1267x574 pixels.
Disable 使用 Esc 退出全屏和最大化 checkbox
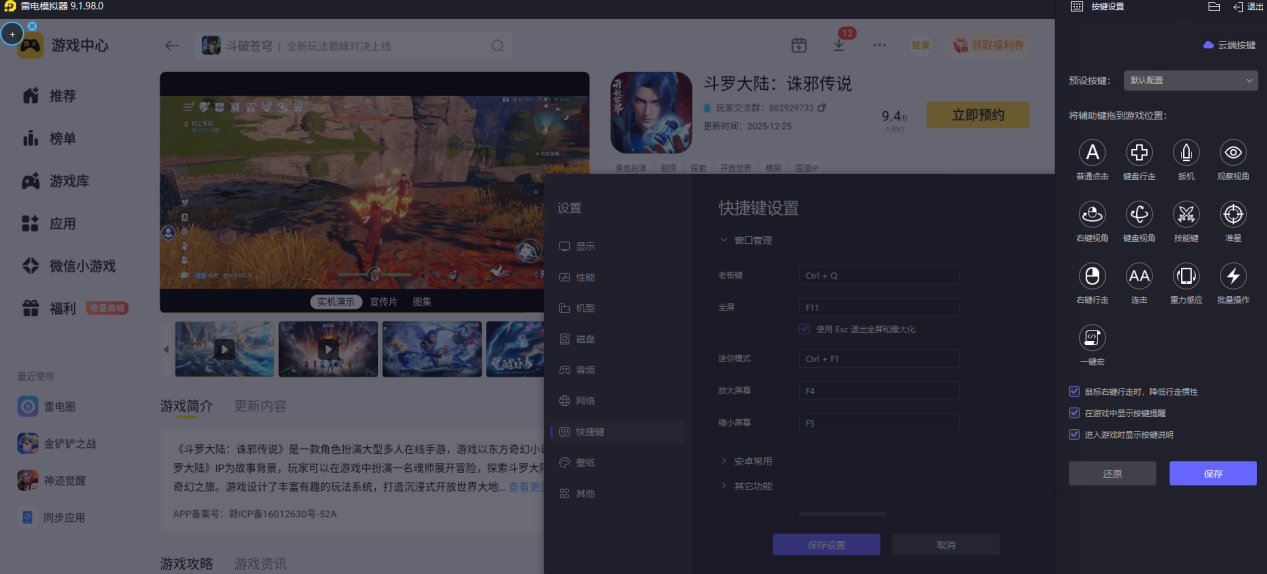click(804, 329)
